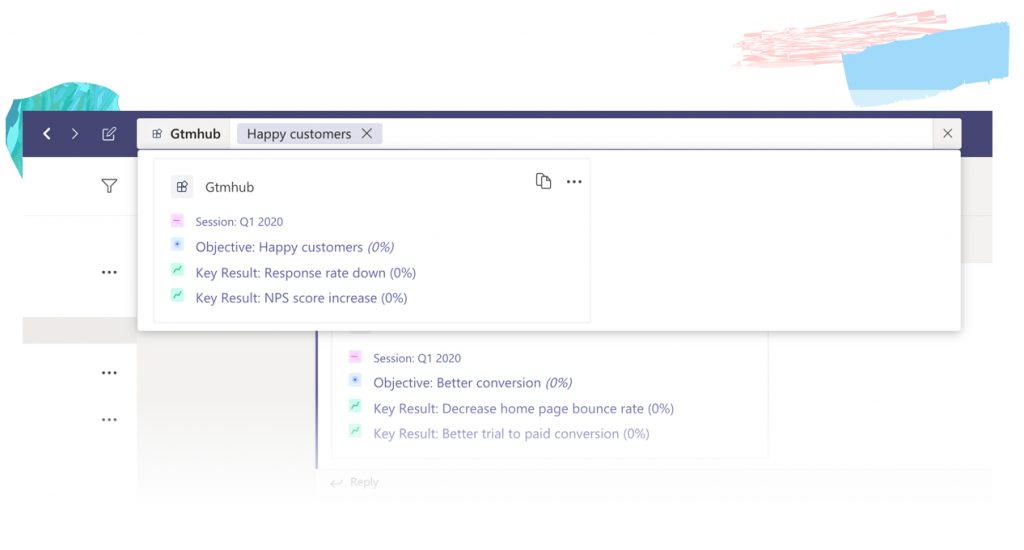The height and width of the screenshot is (550, 1024).
Task: Copy the Gtmhub result card
Action: (543, 181)
